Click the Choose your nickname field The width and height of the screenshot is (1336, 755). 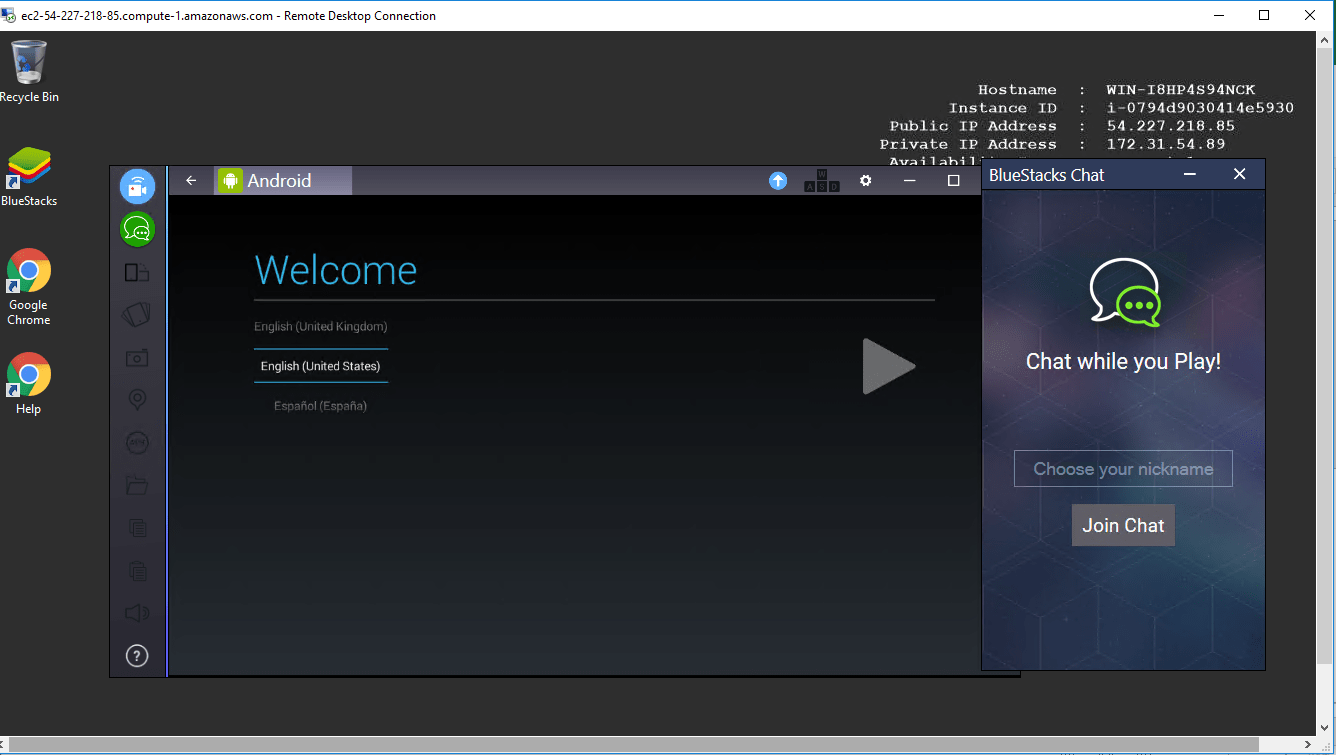1123,469
